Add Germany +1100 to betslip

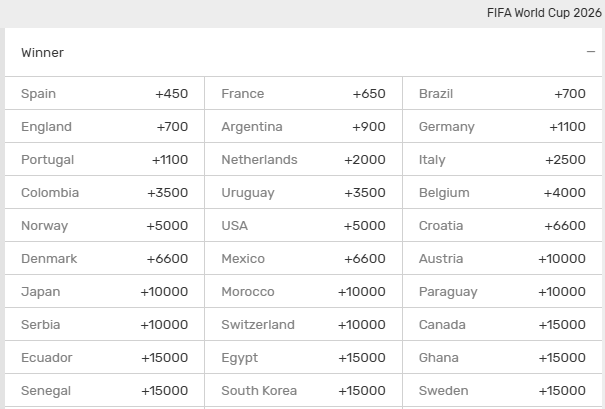(502, 127)
